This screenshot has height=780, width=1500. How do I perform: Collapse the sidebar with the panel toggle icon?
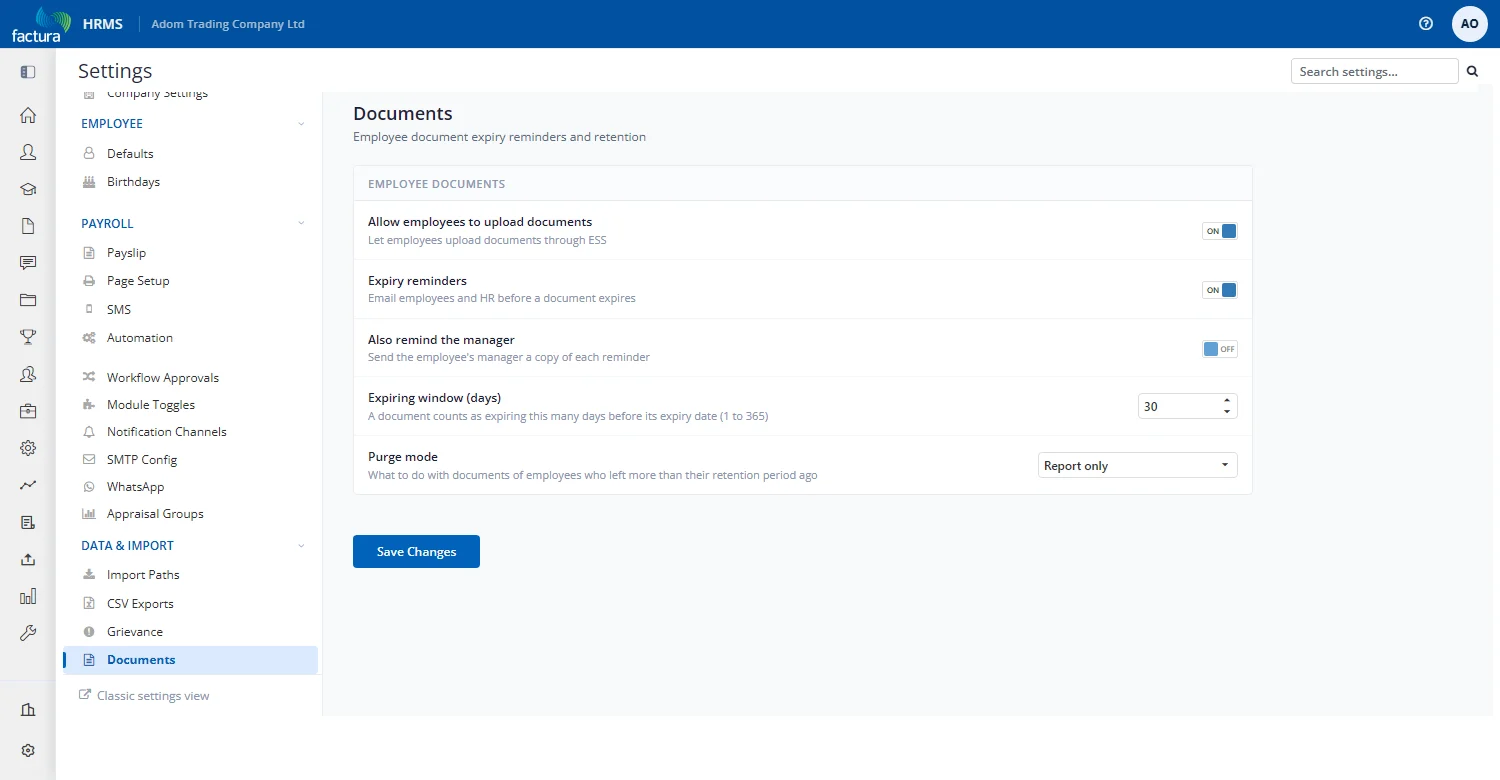tap(28, 72)
